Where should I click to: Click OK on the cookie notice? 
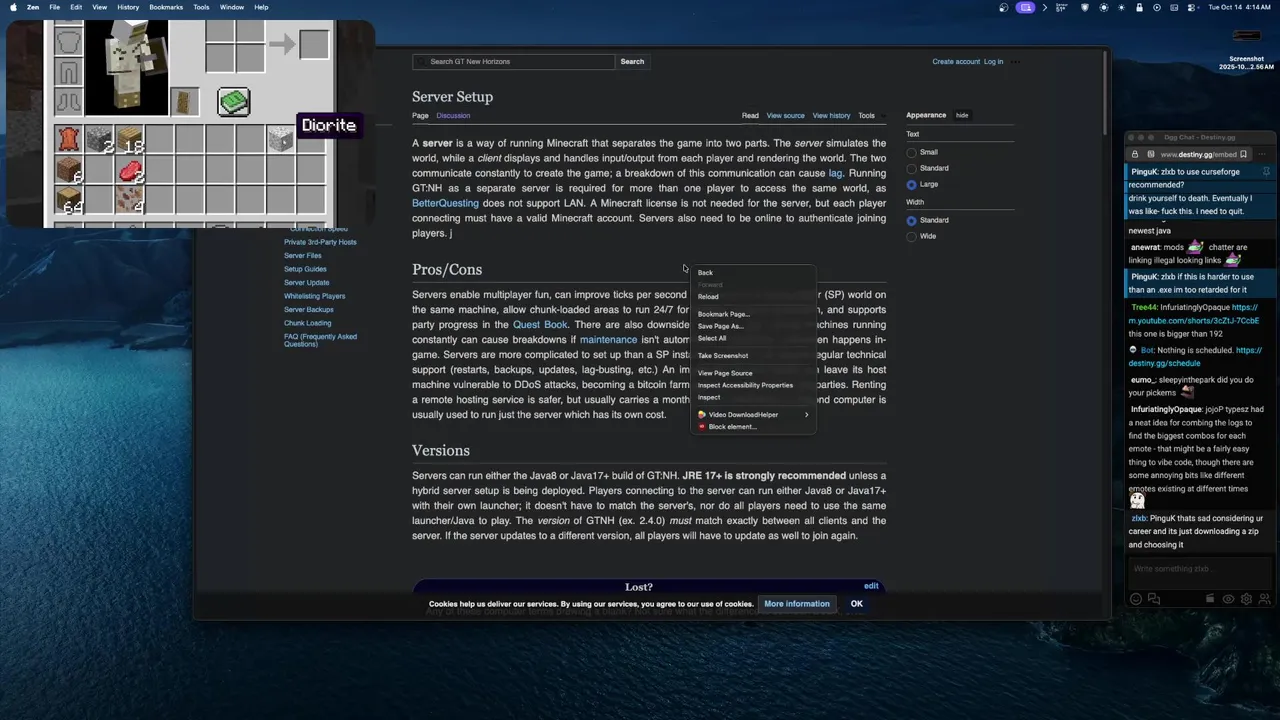point(856,604)
